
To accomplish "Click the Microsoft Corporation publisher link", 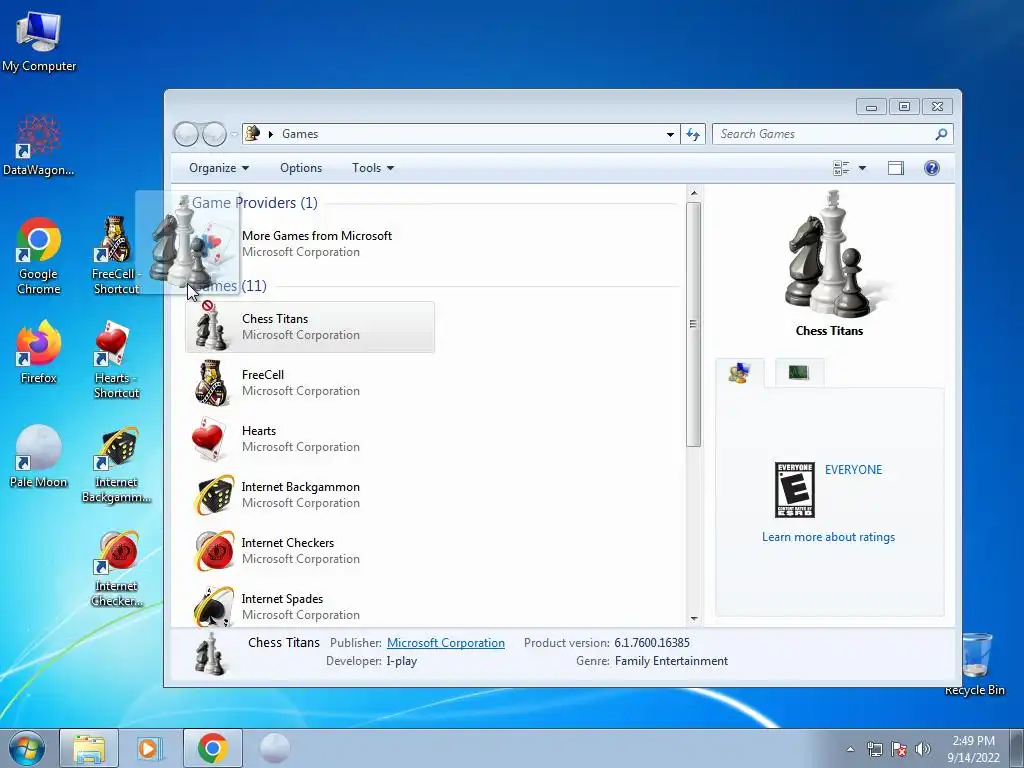I will (445, 643).
